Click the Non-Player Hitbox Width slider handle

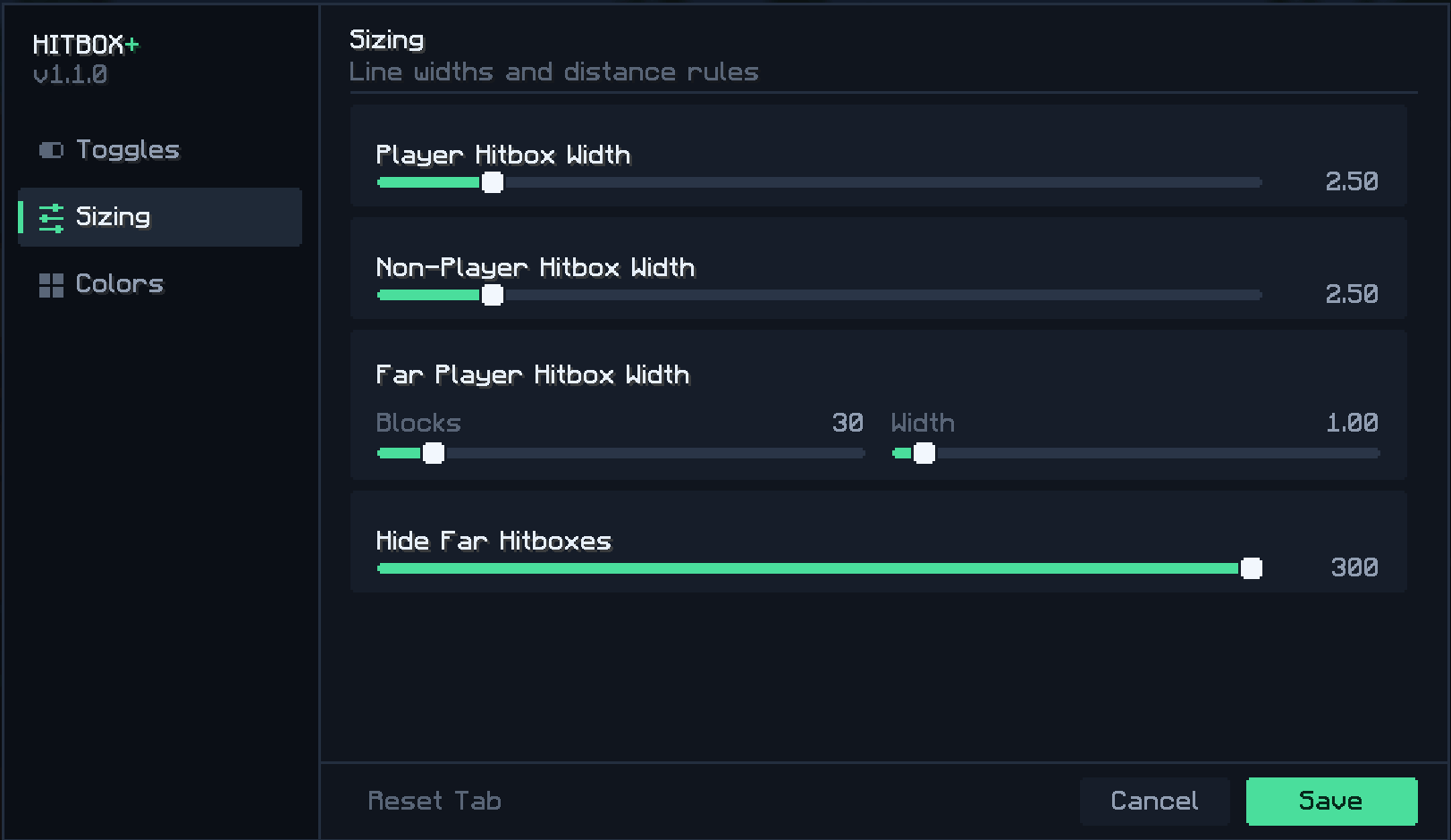click(x=493, y=295)
